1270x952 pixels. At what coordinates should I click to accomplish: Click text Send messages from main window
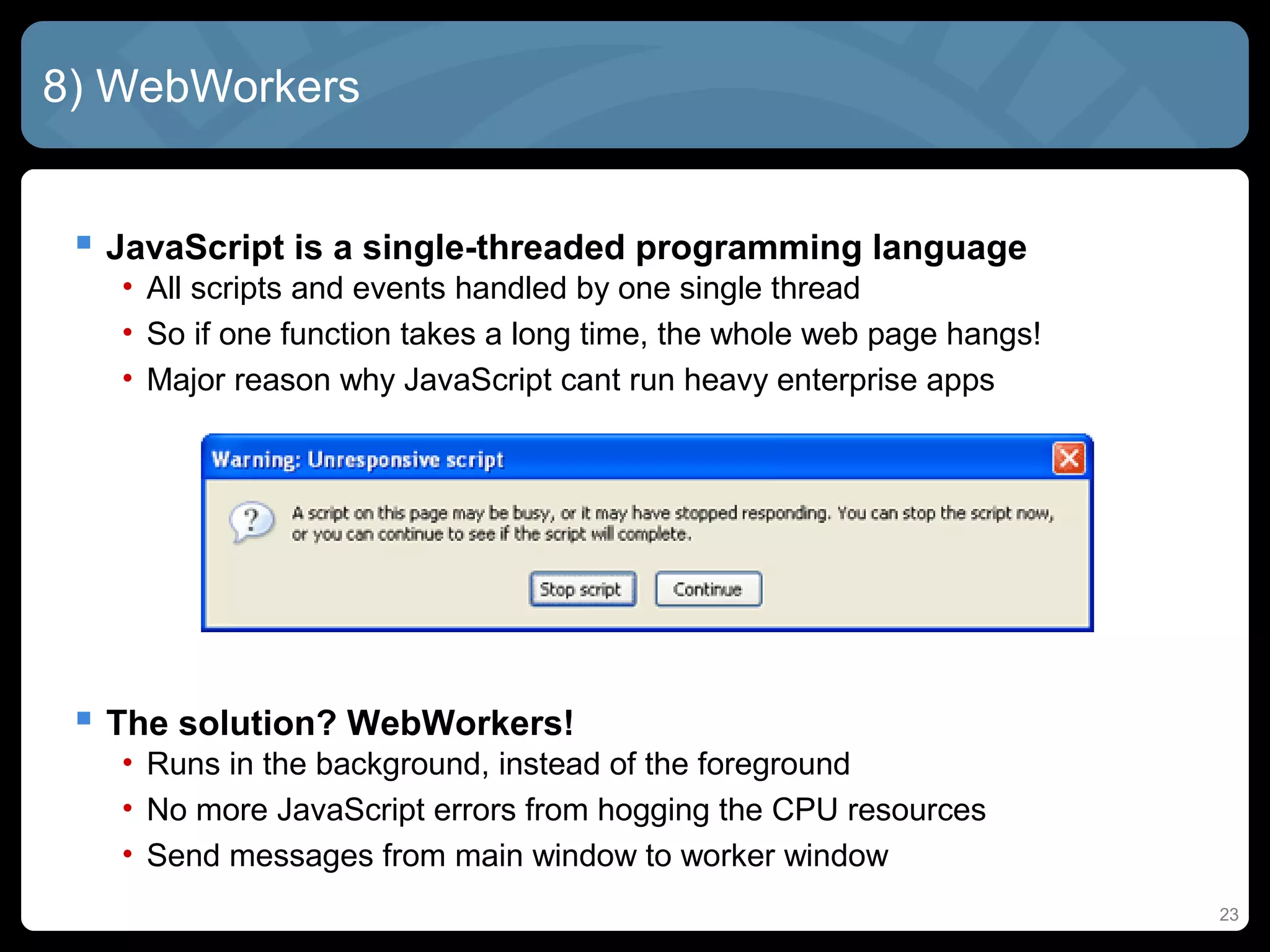pyautogui.click(x=517, y=855)
